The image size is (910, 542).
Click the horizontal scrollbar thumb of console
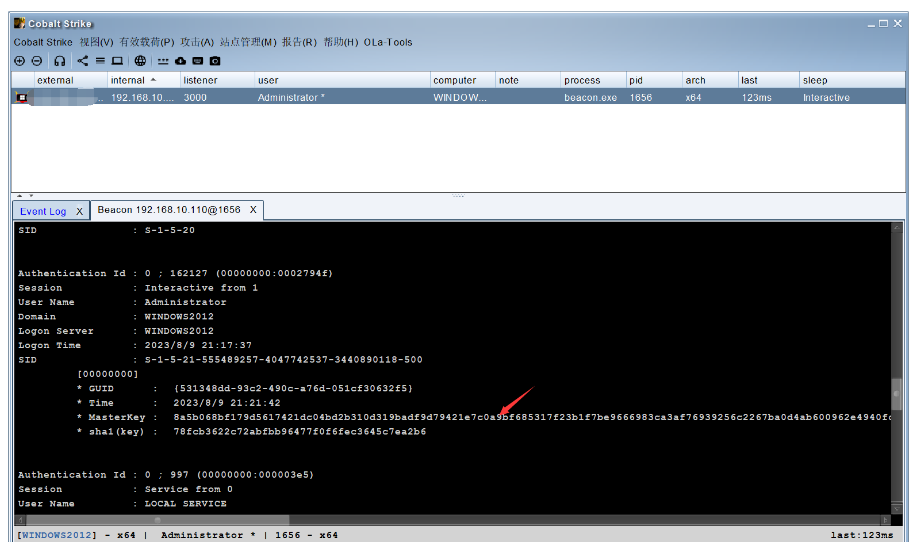(x=157, y=520)
